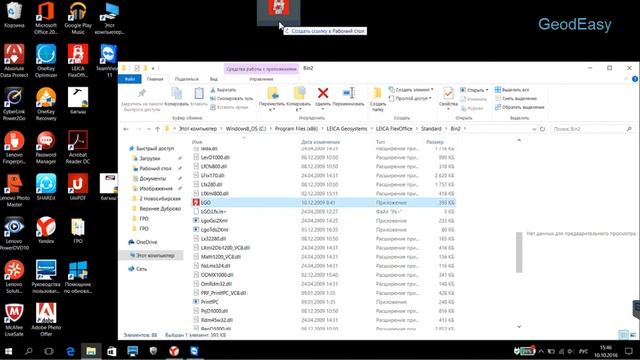The image size is (640, 360).
Task: Click Invert selection (Обратить выделение)
Action: [520, 107]
